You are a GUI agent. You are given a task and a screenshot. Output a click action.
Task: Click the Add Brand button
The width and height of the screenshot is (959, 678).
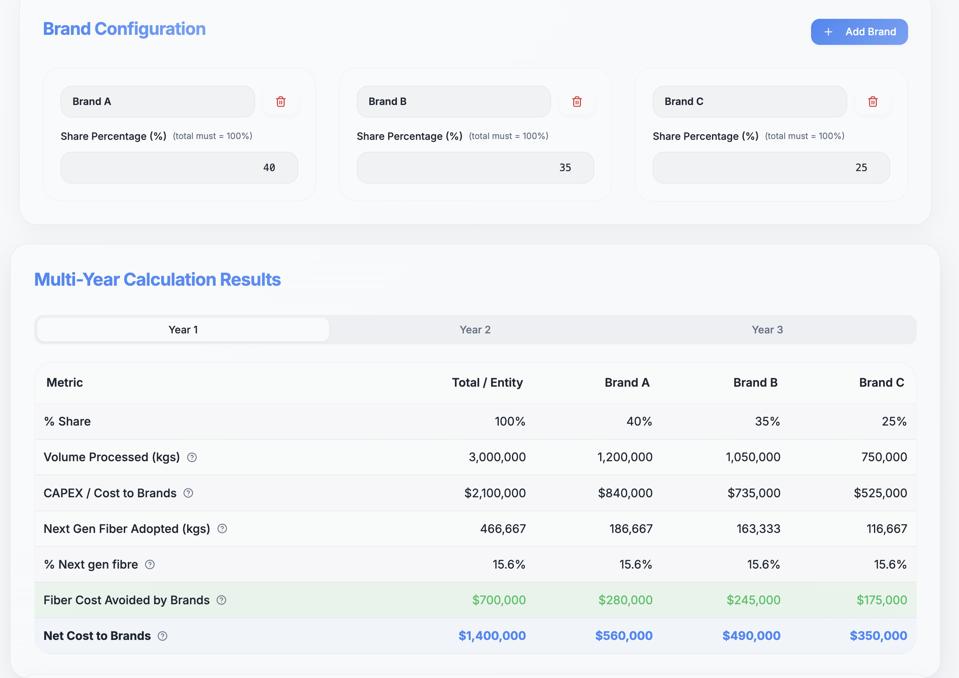[x=859, y=32]
